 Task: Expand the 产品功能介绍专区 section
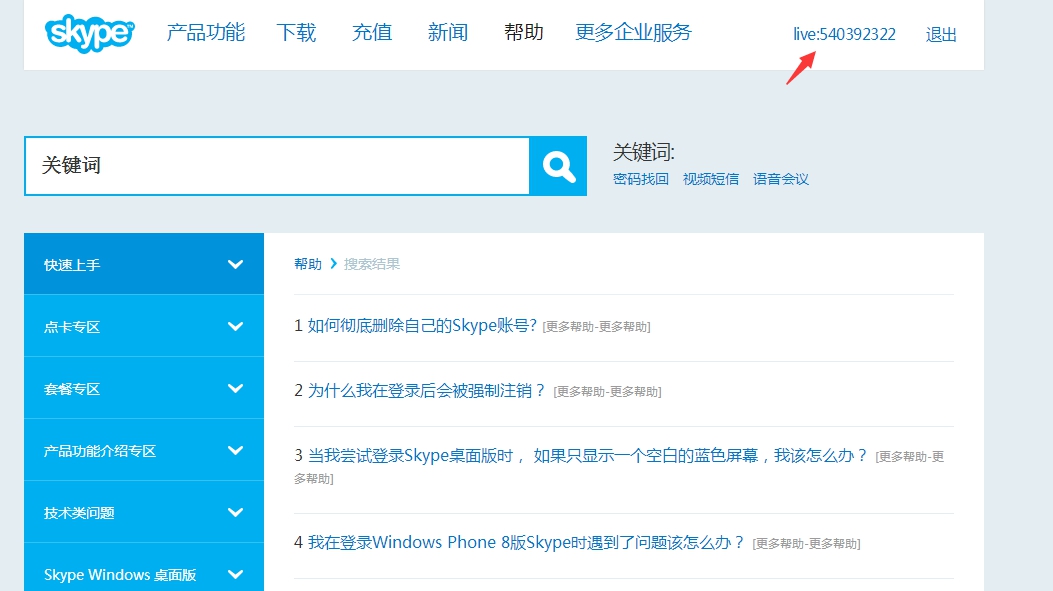pyautogui.click(x=143, y=450)
